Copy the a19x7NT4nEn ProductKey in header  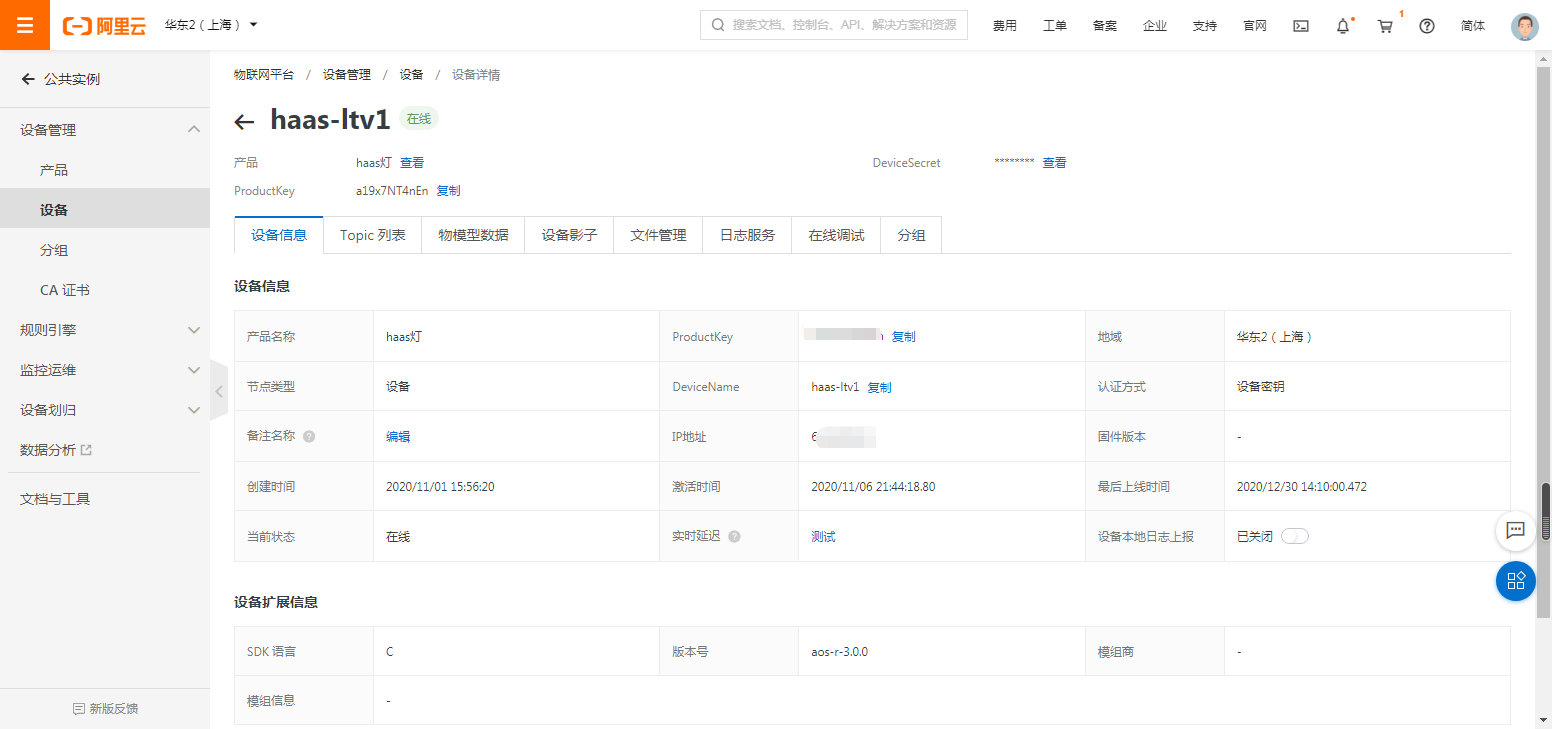click(x=448, y=191)
